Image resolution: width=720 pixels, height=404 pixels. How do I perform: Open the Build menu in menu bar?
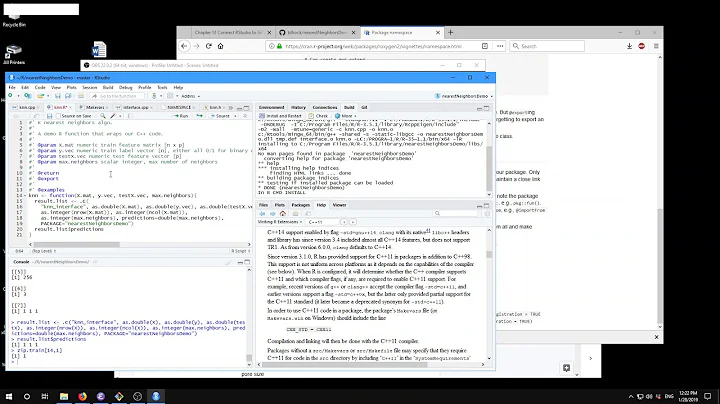click(108, 87)
